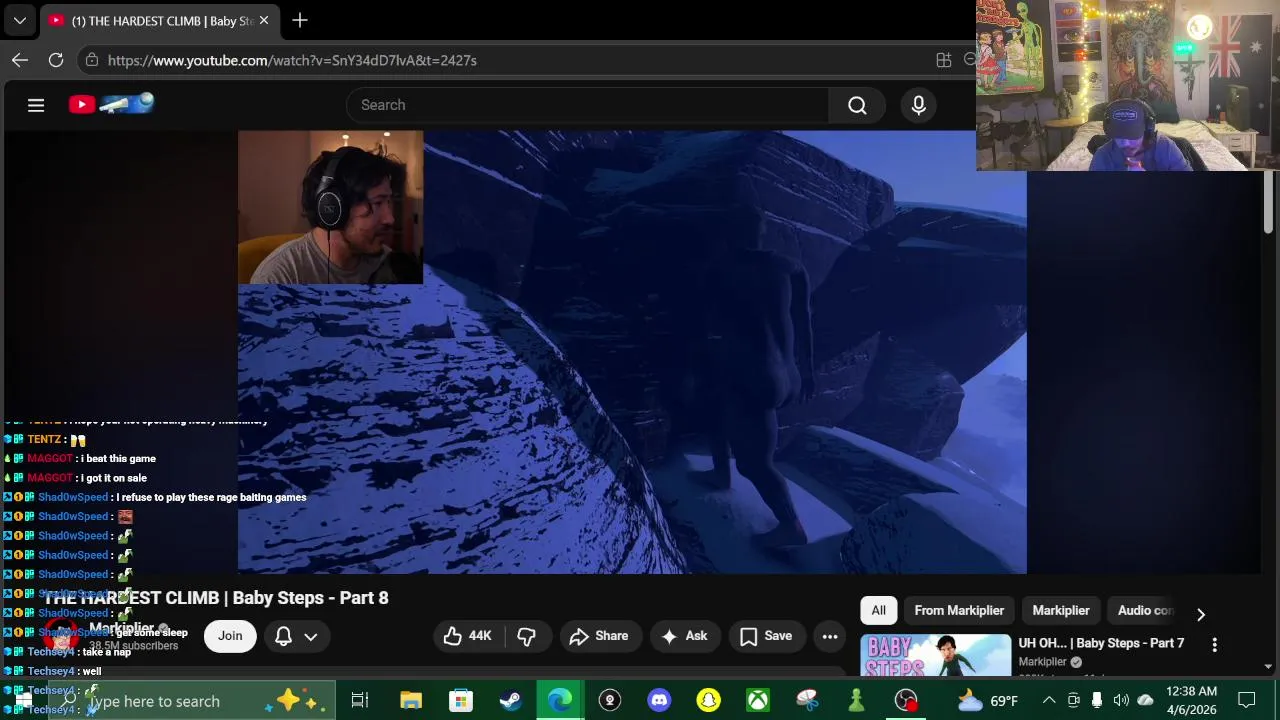Click the Ask button
1280x720 pixels.
click(684, 636)
